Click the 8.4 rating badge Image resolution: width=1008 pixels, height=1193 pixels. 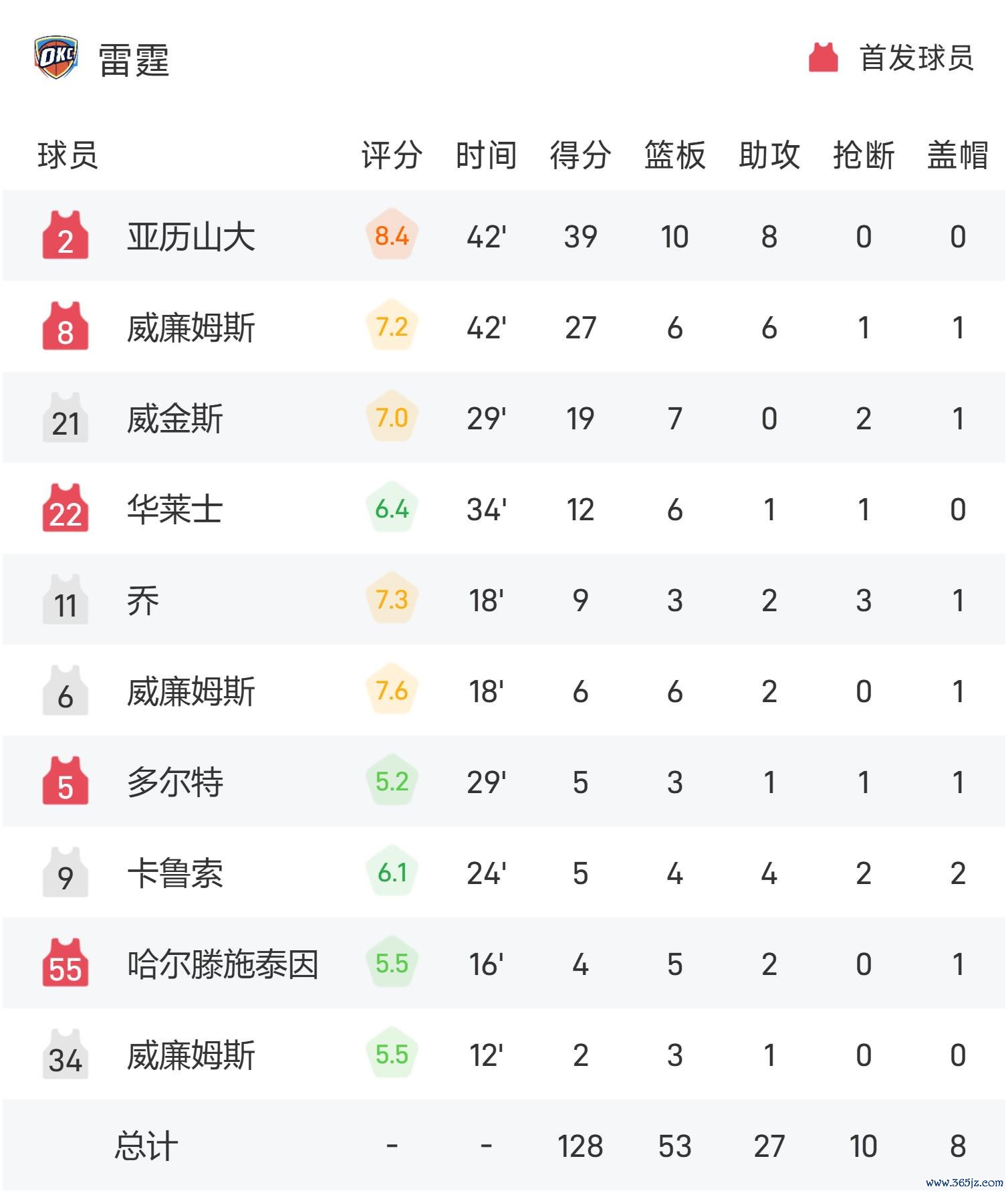(392, 235)
